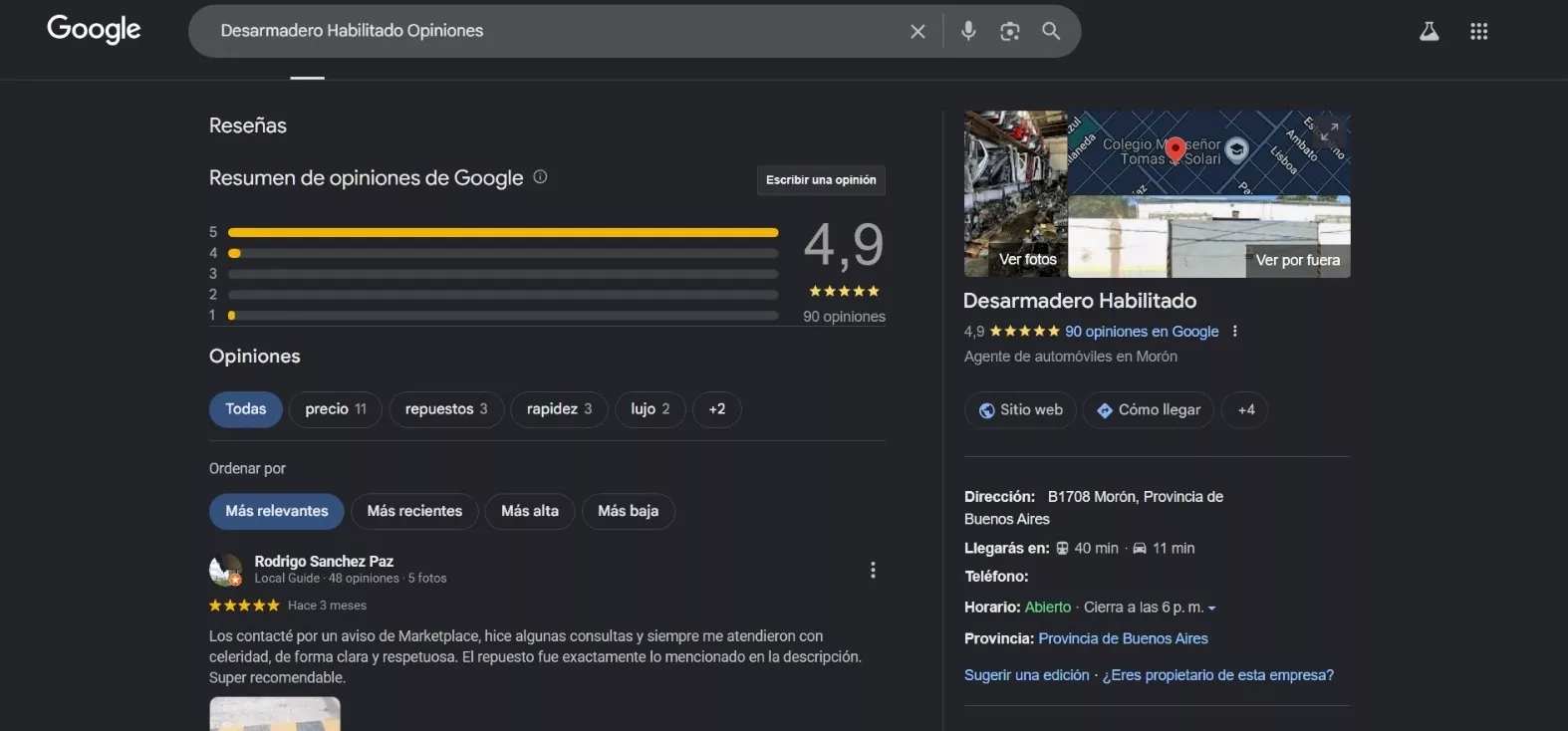
Task: Click the 90 opiniones count under the stars
Action: click(844, 317)
